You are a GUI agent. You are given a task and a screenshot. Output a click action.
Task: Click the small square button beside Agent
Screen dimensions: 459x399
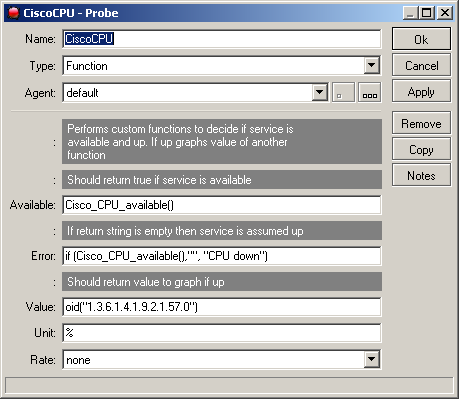point(343,92)
